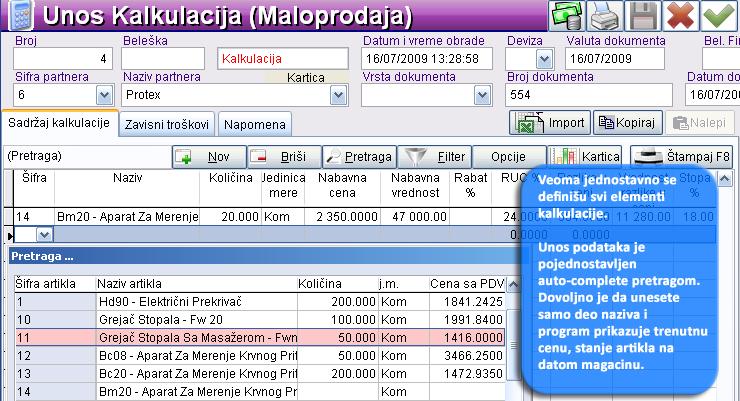Click the Import button with Excel icon
Viewport: 740px width, 401px height.
tap(549, 123)
